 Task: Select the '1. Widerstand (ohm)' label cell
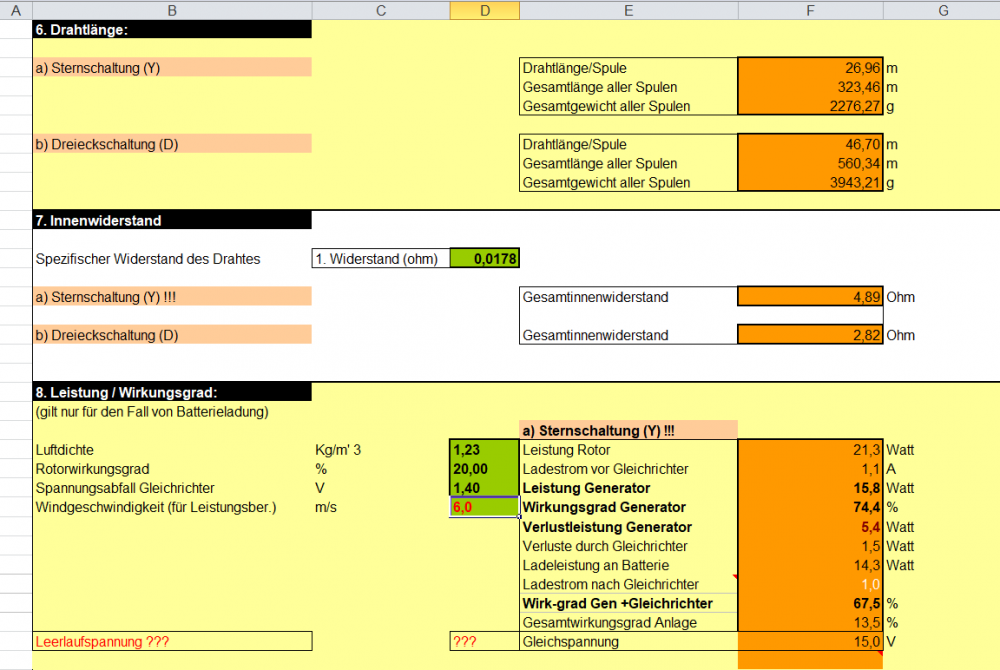381,259
